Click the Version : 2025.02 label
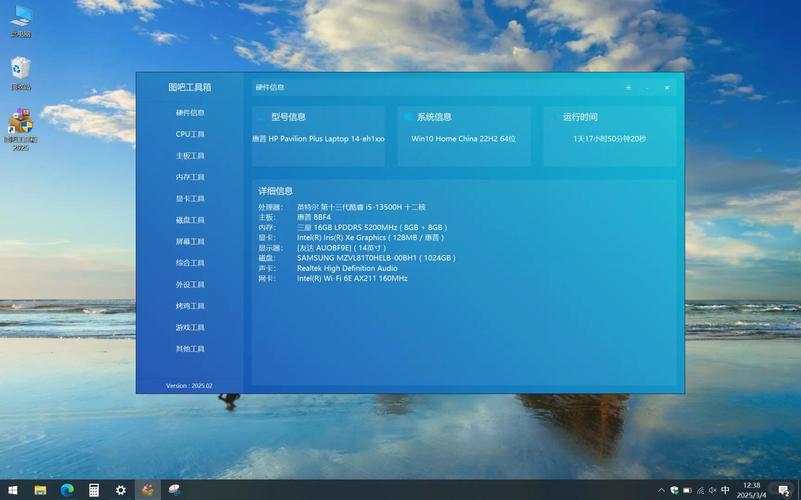 coord(189,386)
